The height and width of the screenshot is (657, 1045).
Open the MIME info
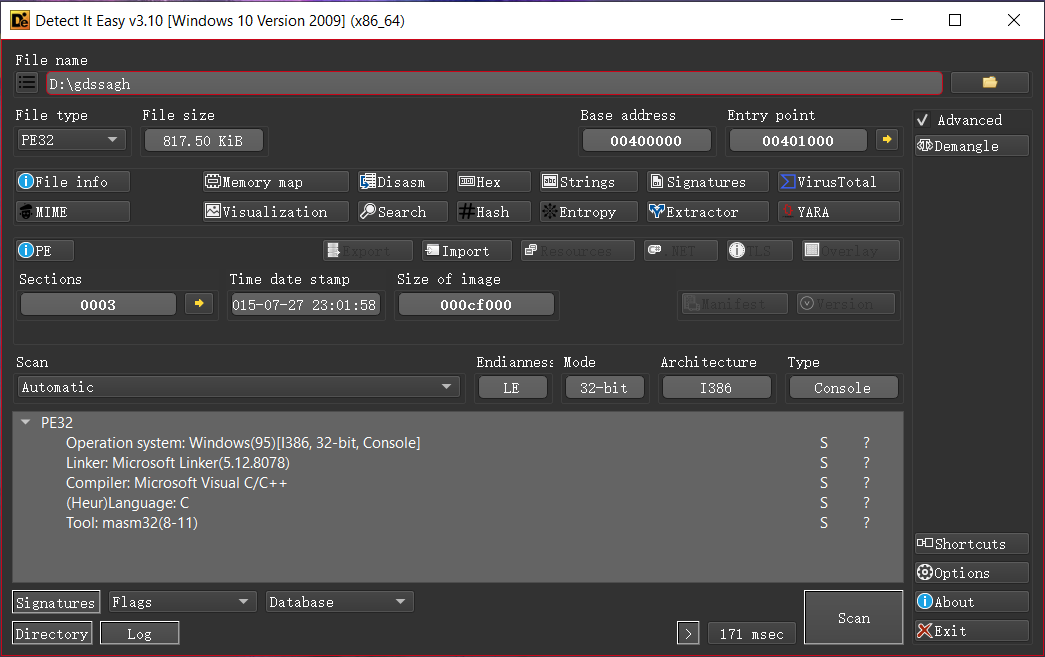click(73, 212)
